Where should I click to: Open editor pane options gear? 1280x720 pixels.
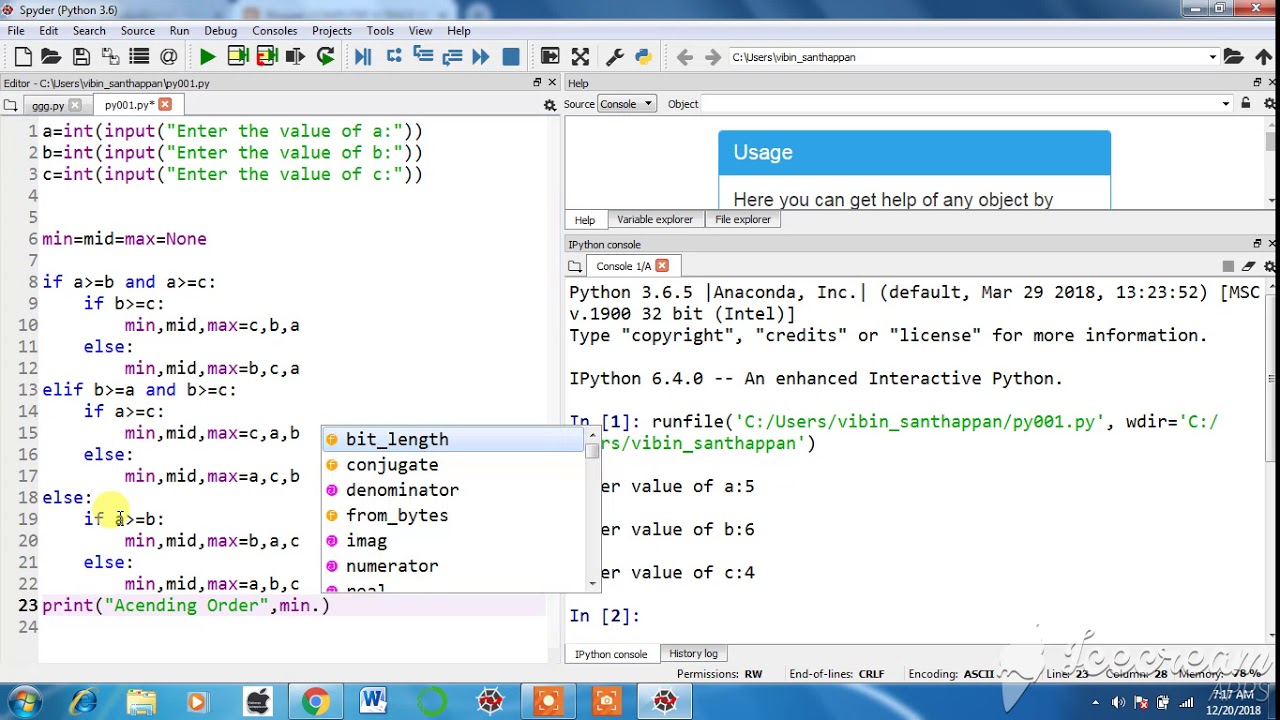(549, 105)
